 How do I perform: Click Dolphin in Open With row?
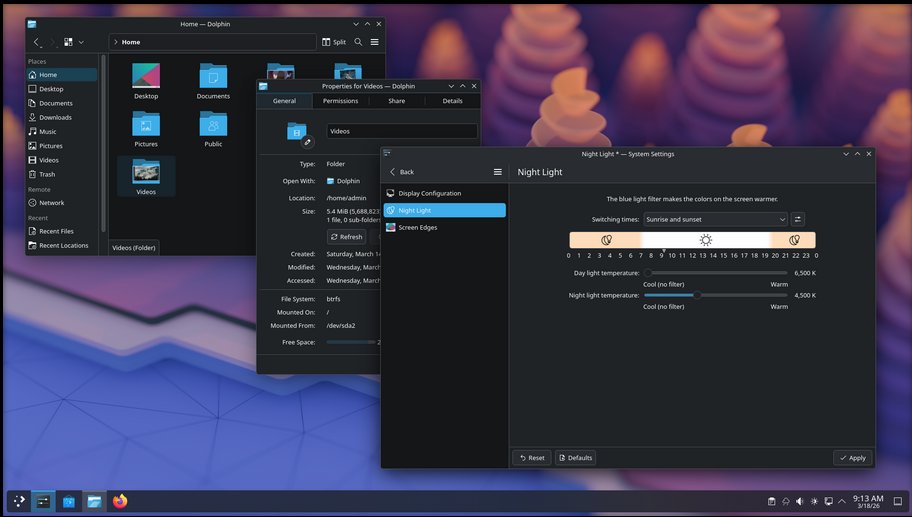(343, 181)
